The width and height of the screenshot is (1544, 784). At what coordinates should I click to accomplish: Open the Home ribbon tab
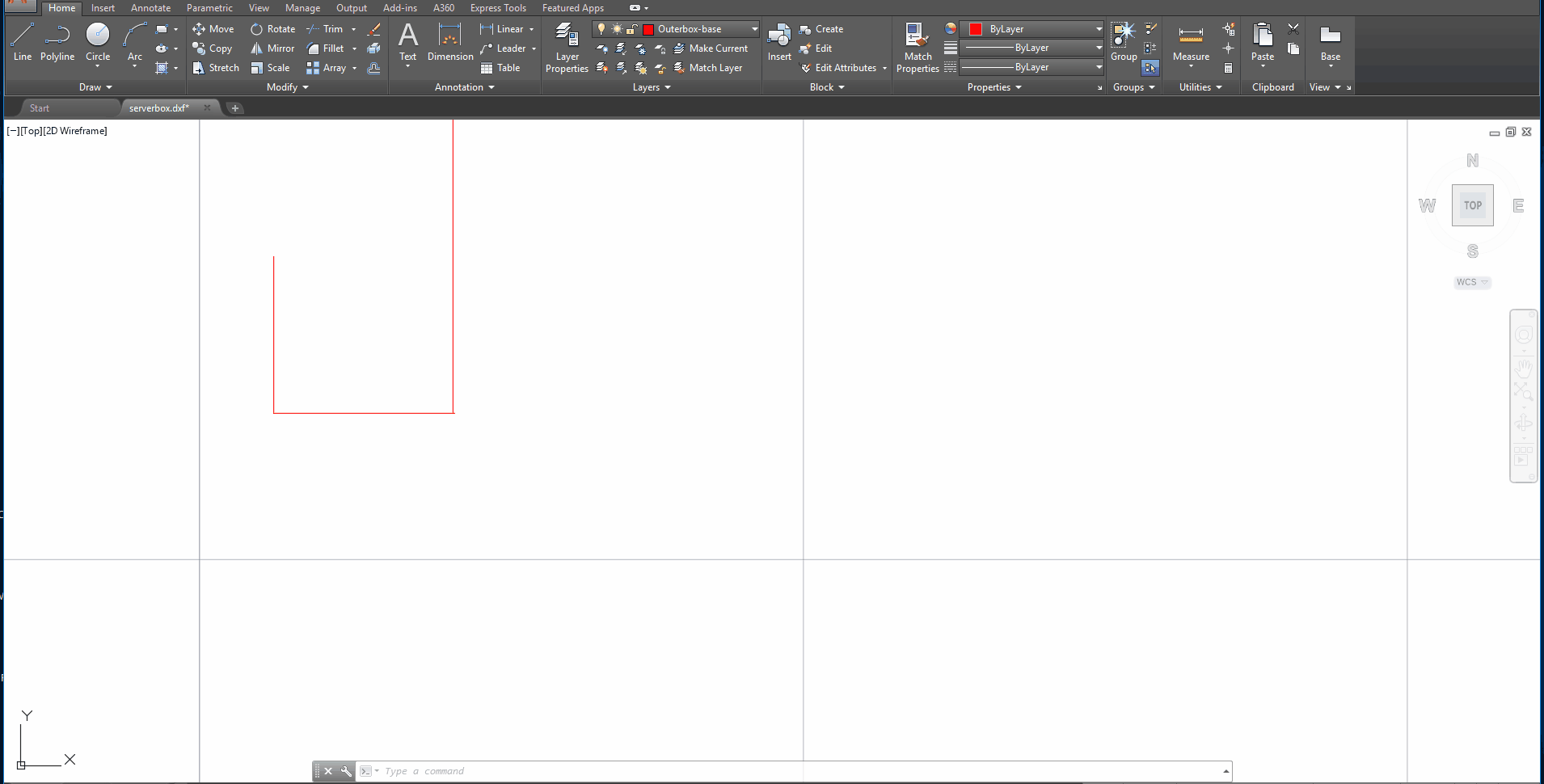(61, 8)
